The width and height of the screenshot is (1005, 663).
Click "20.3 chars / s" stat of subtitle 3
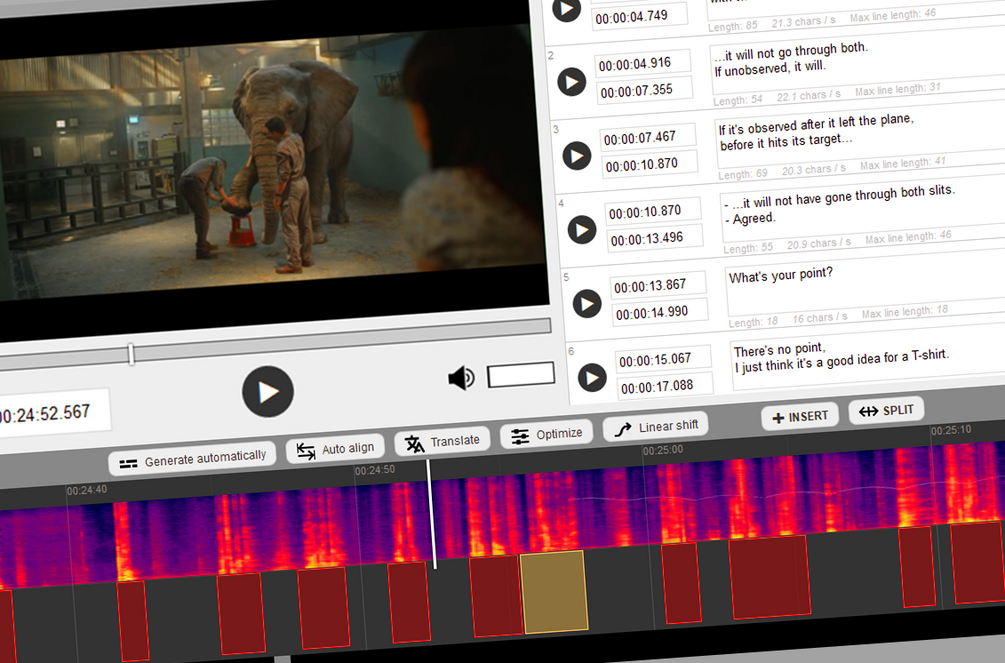click(x=813, y=171)
